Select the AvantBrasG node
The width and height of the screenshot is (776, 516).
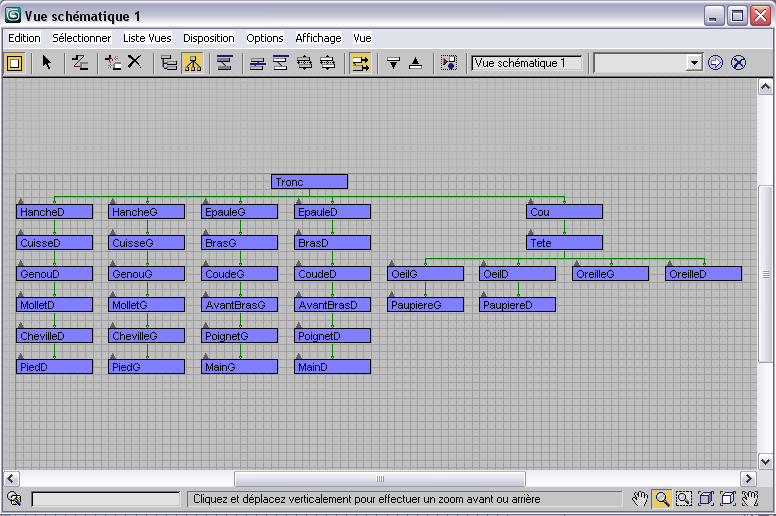coord(240,305)
